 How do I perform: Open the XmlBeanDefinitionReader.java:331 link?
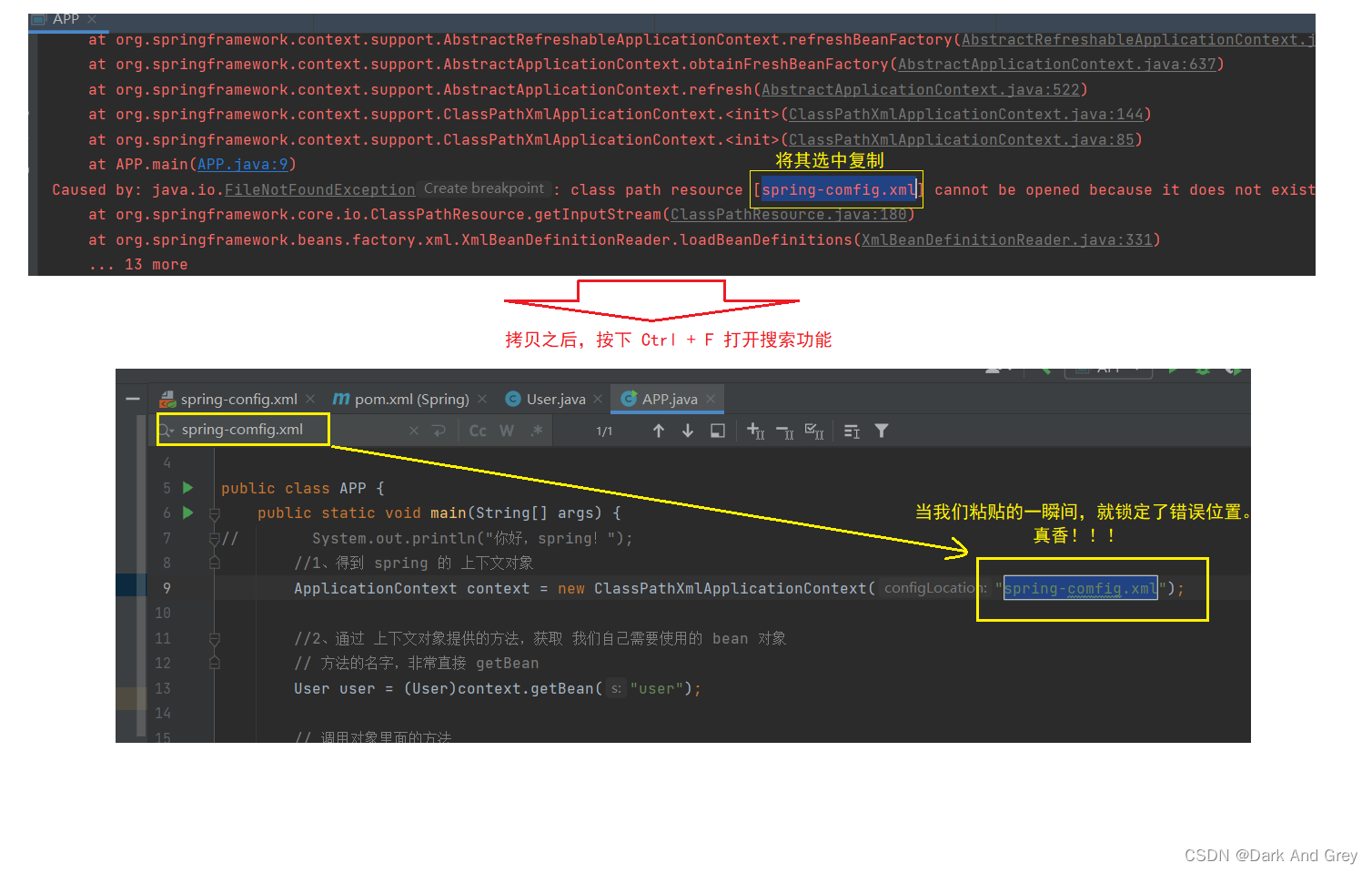tap(1006, 240)
